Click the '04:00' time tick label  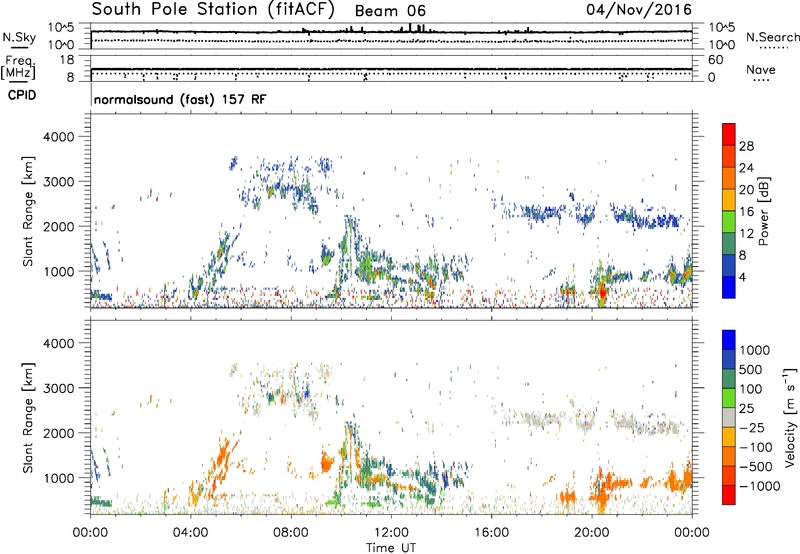coord(190,533)
